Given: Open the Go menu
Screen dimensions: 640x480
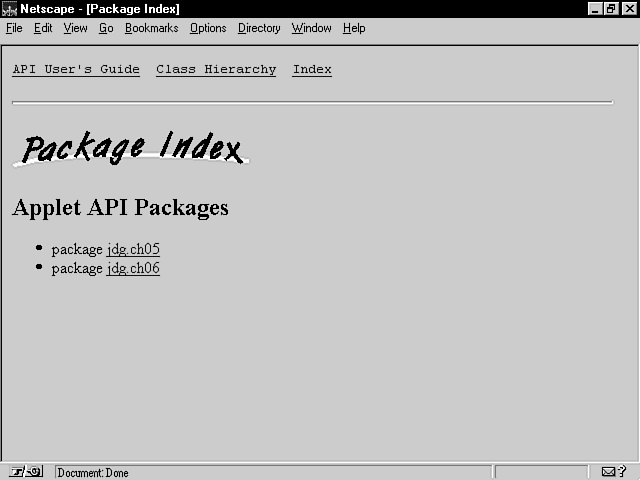Looking at the screenshot, I should tap(106, 28).
